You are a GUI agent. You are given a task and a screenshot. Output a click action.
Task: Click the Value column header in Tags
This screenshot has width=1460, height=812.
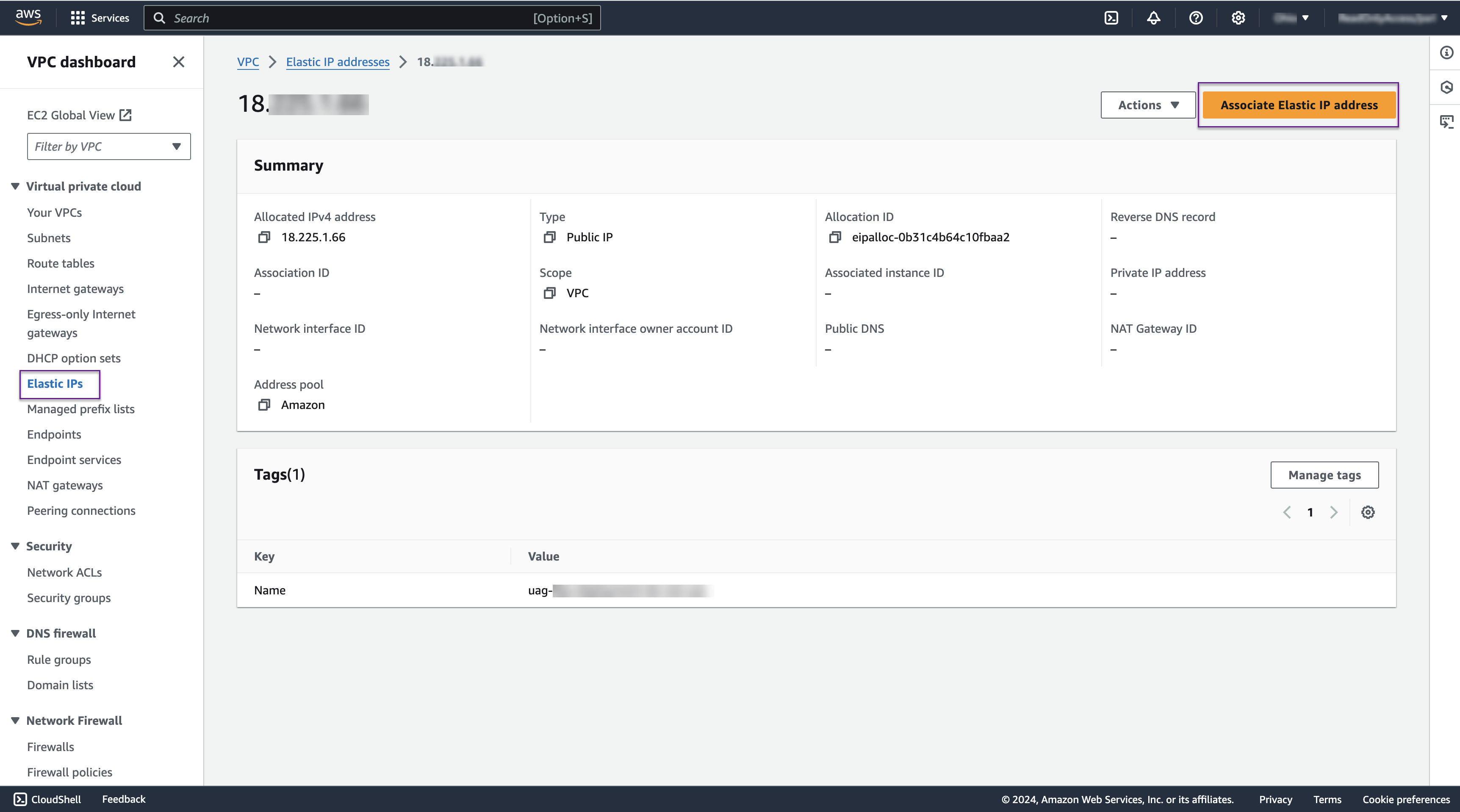(543, 556)
